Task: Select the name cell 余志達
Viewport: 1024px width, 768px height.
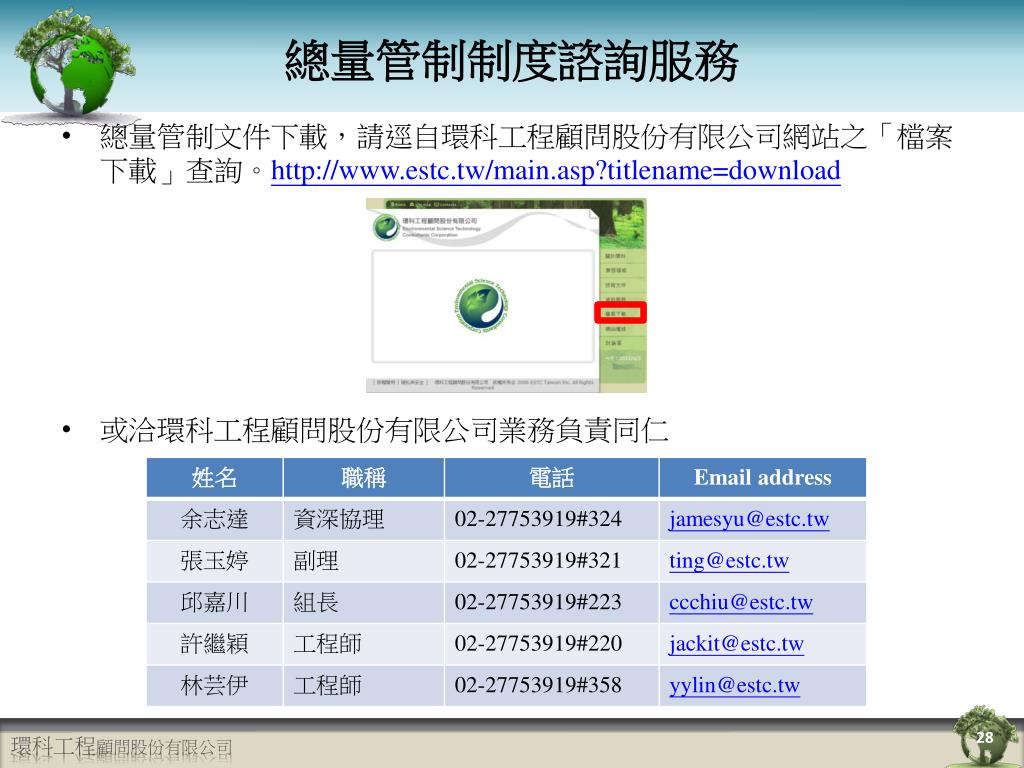Action: 214,520
